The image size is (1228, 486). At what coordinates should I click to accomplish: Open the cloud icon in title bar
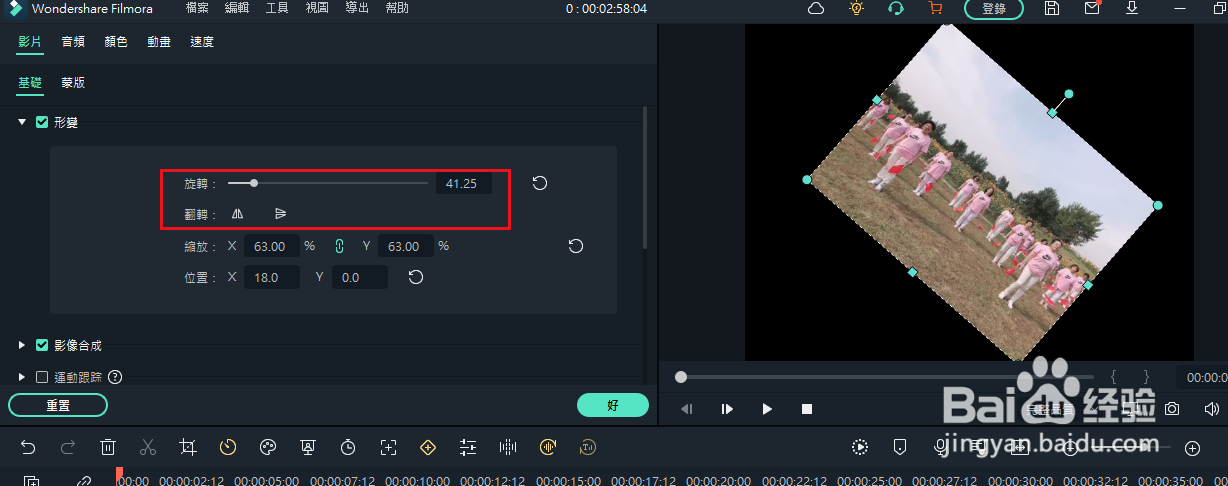click(816, 8)
